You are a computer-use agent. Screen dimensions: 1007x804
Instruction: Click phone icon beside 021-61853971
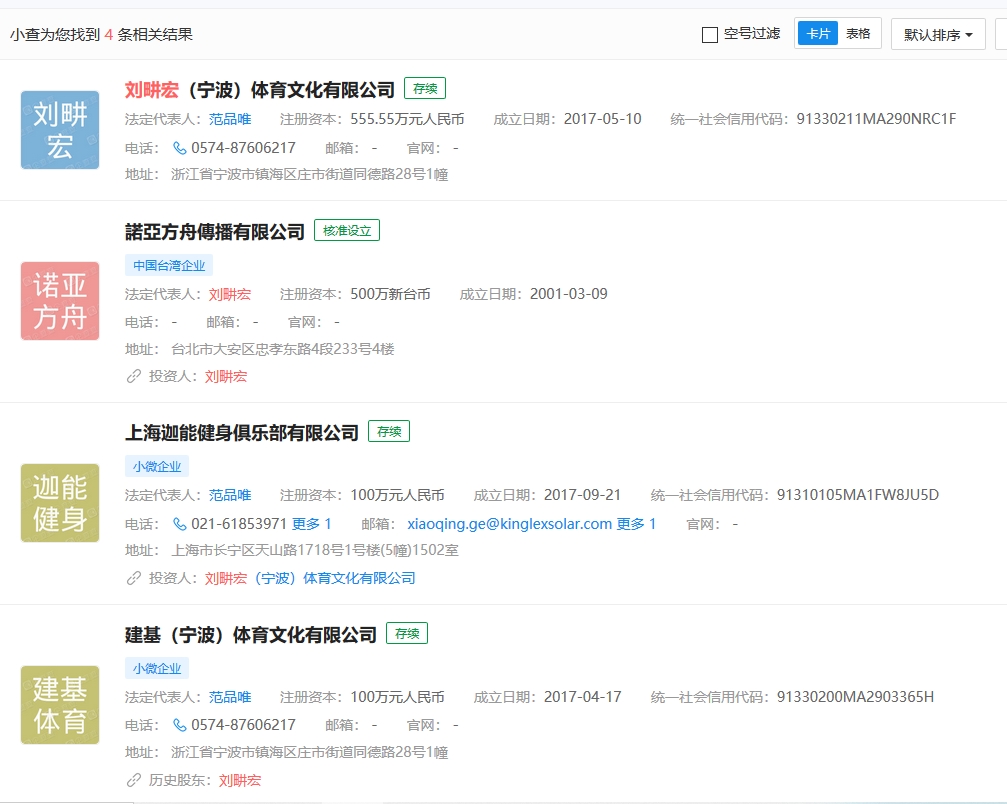[180, 524]
